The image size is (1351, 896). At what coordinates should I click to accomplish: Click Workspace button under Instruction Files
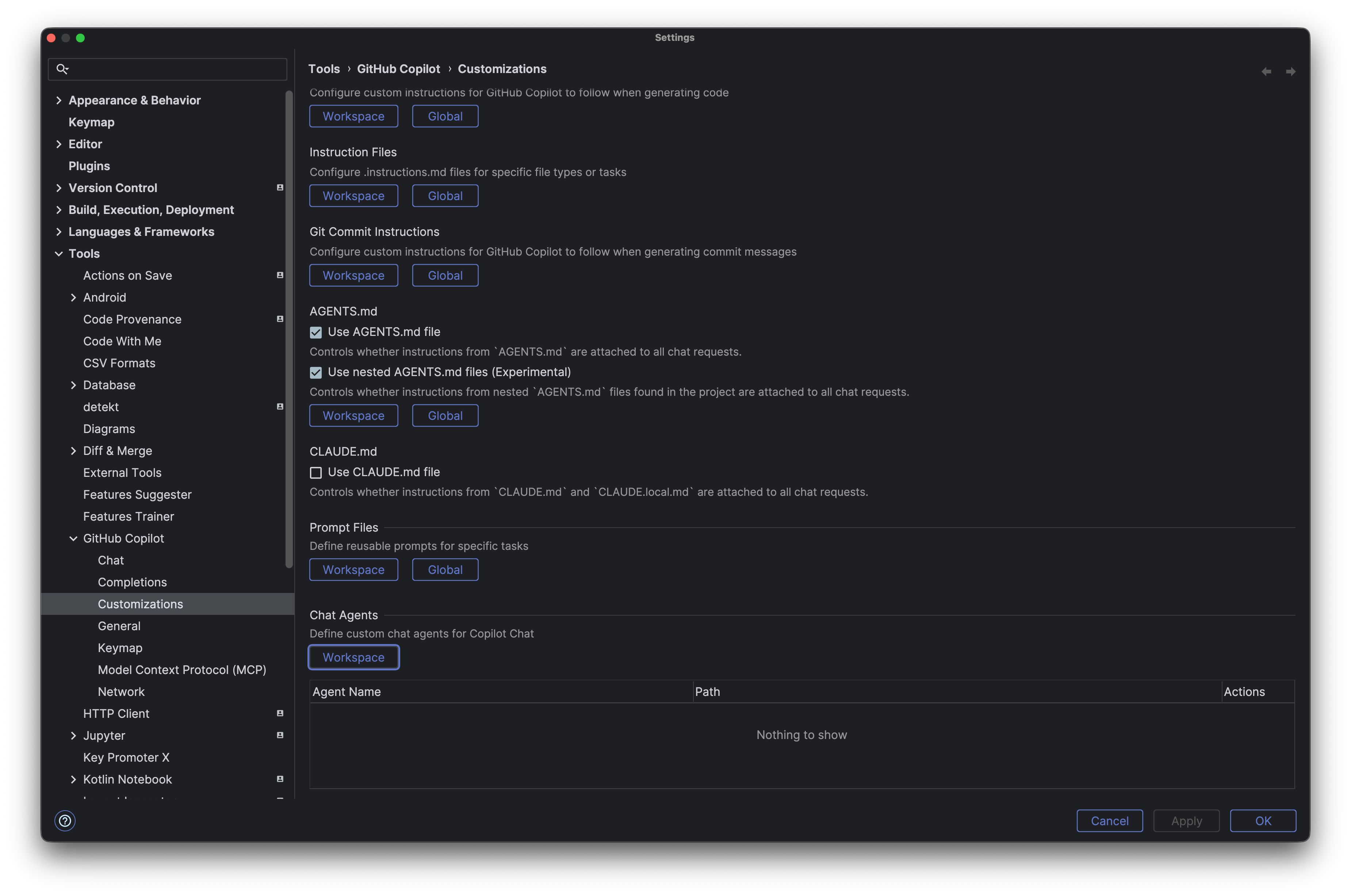point(353,196)
